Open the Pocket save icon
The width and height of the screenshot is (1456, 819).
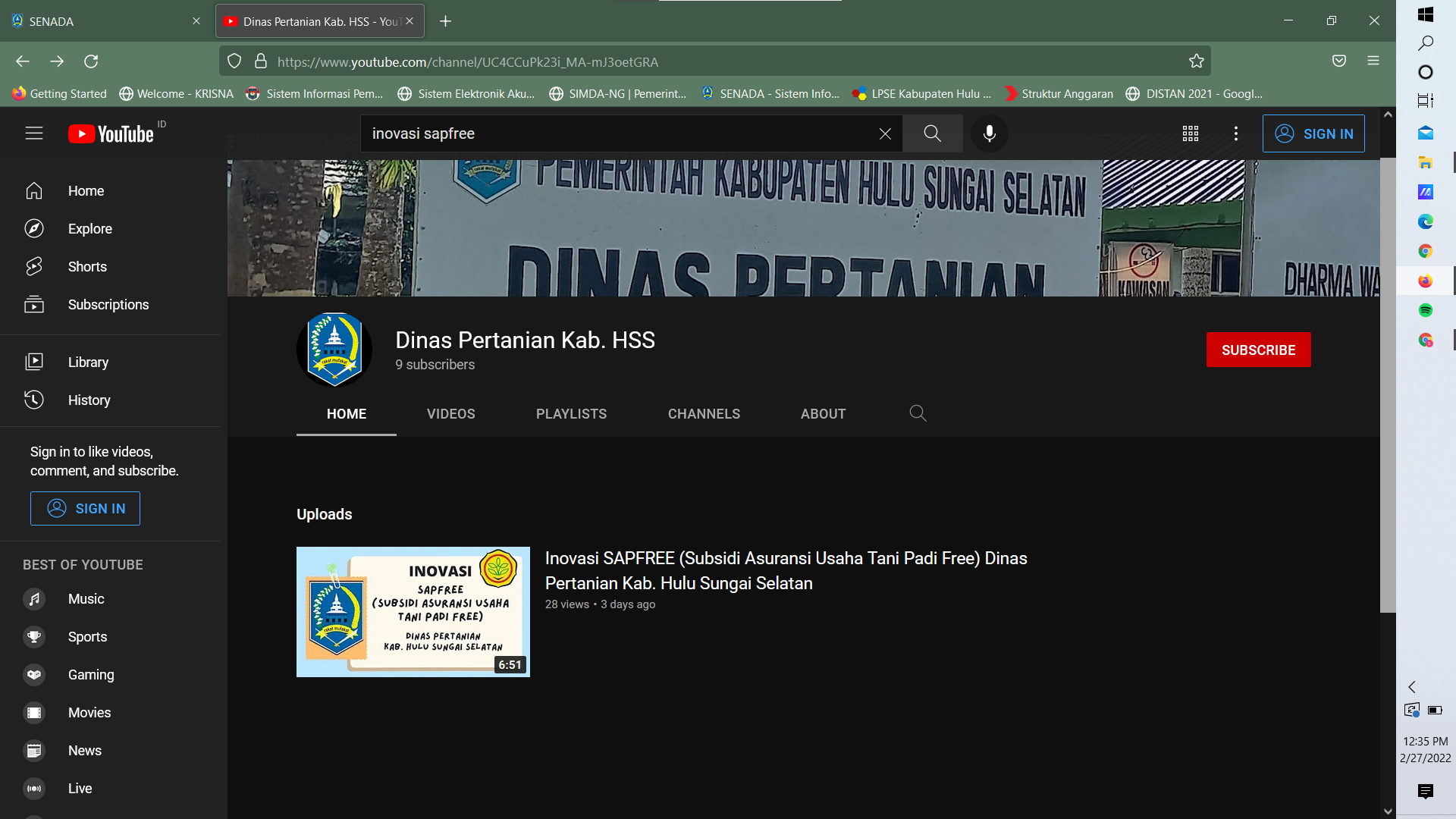tap(1339, 61)
